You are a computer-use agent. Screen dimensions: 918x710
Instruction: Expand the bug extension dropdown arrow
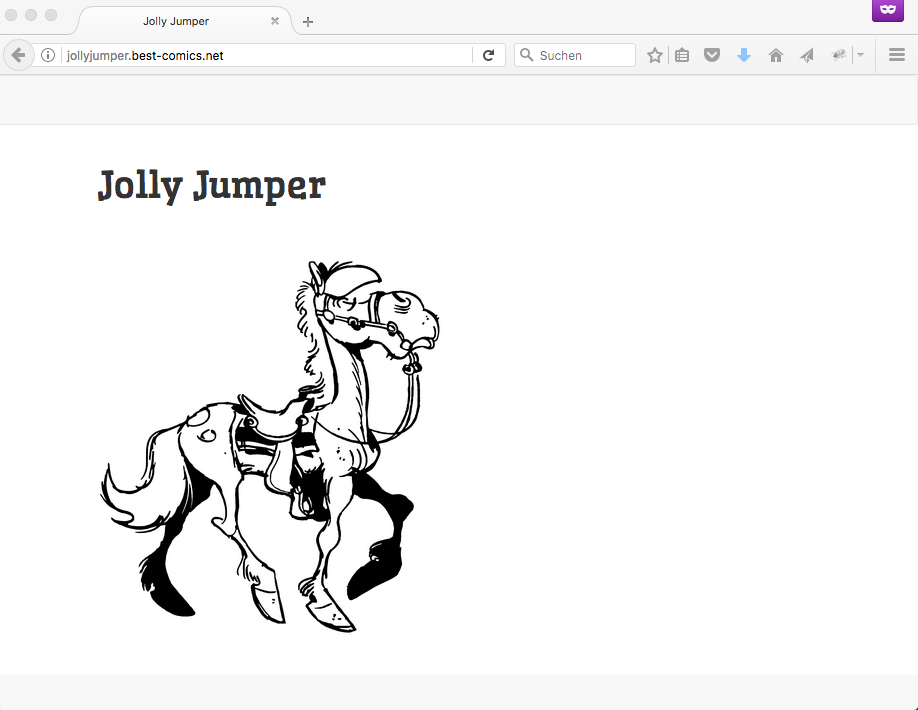click(860, 55)
